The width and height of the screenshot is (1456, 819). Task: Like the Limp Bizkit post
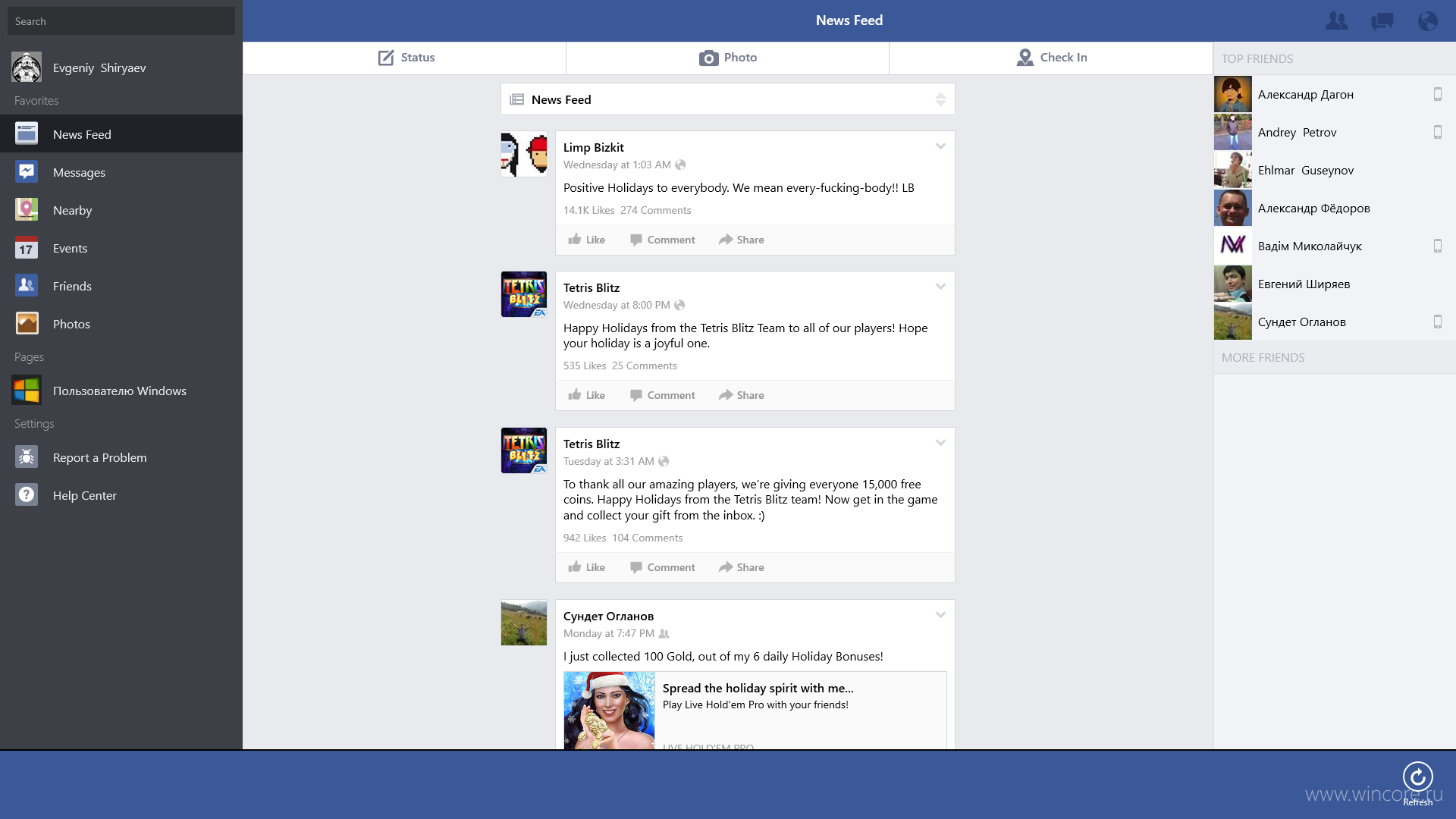587,240
